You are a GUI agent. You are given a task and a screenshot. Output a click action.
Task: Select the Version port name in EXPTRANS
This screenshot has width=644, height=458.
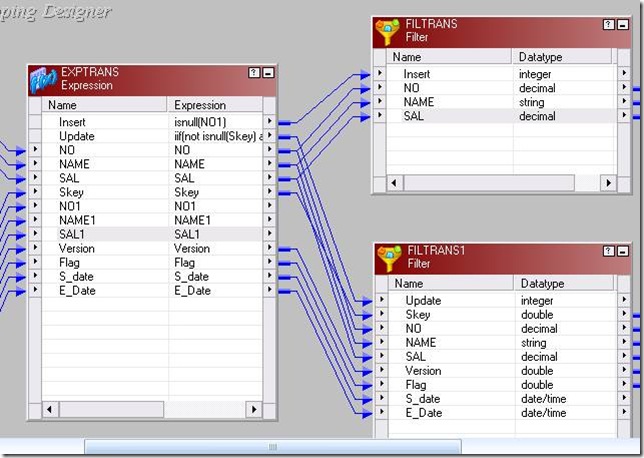pos(77,248)
